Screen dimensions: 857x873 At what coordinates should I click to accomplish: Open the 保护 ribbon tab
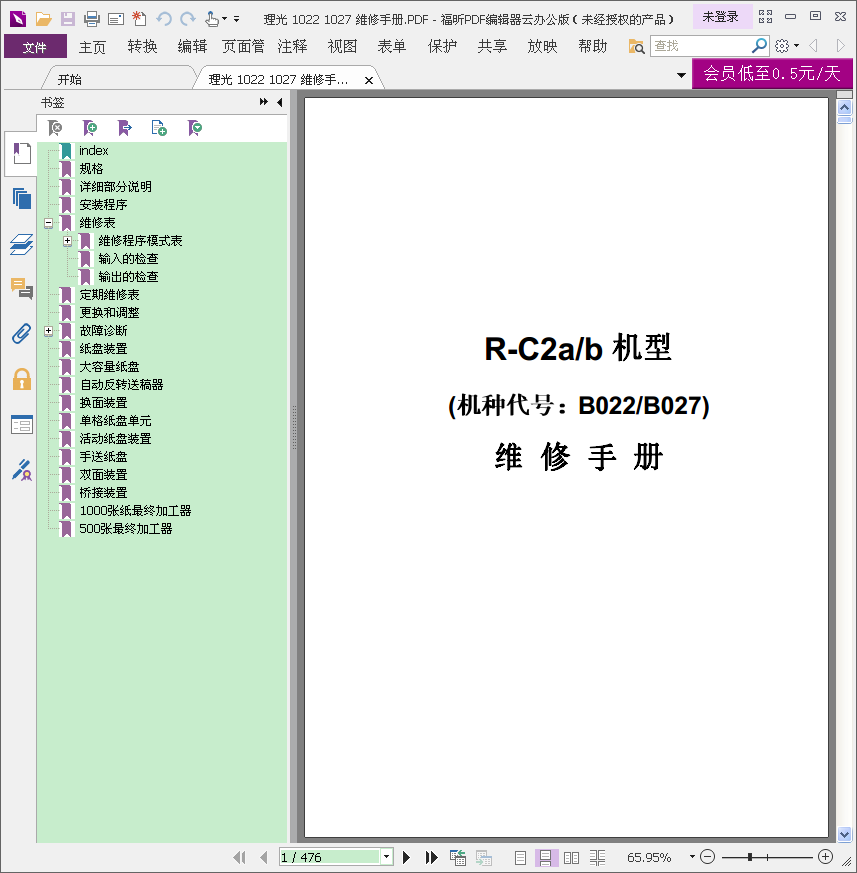click(x=442, y=47)
